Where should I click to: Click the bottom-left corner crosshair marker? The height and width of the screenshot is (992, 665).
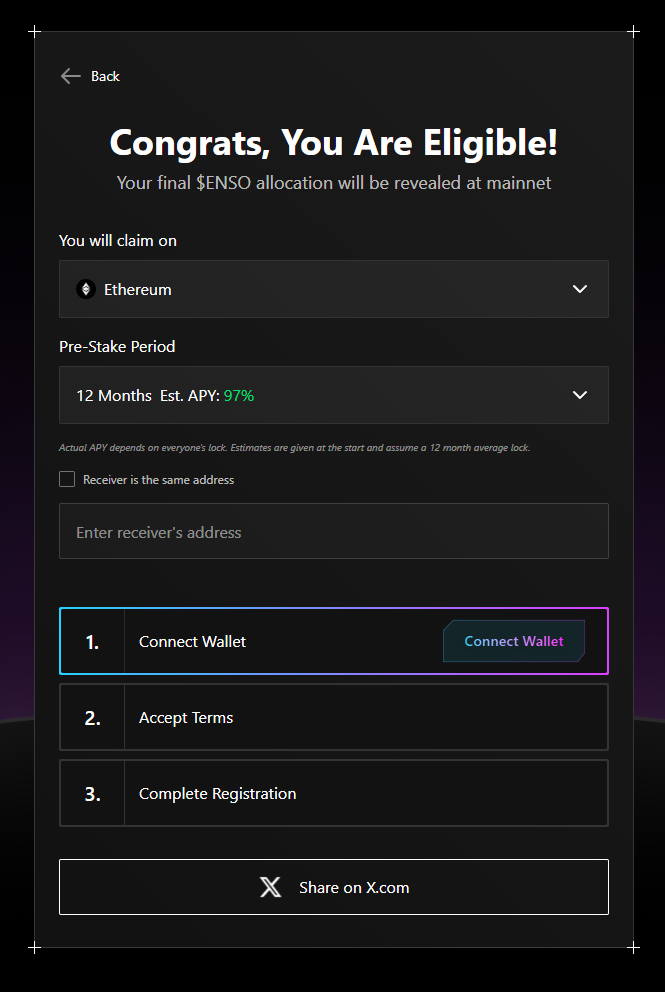tap(35, 947)
